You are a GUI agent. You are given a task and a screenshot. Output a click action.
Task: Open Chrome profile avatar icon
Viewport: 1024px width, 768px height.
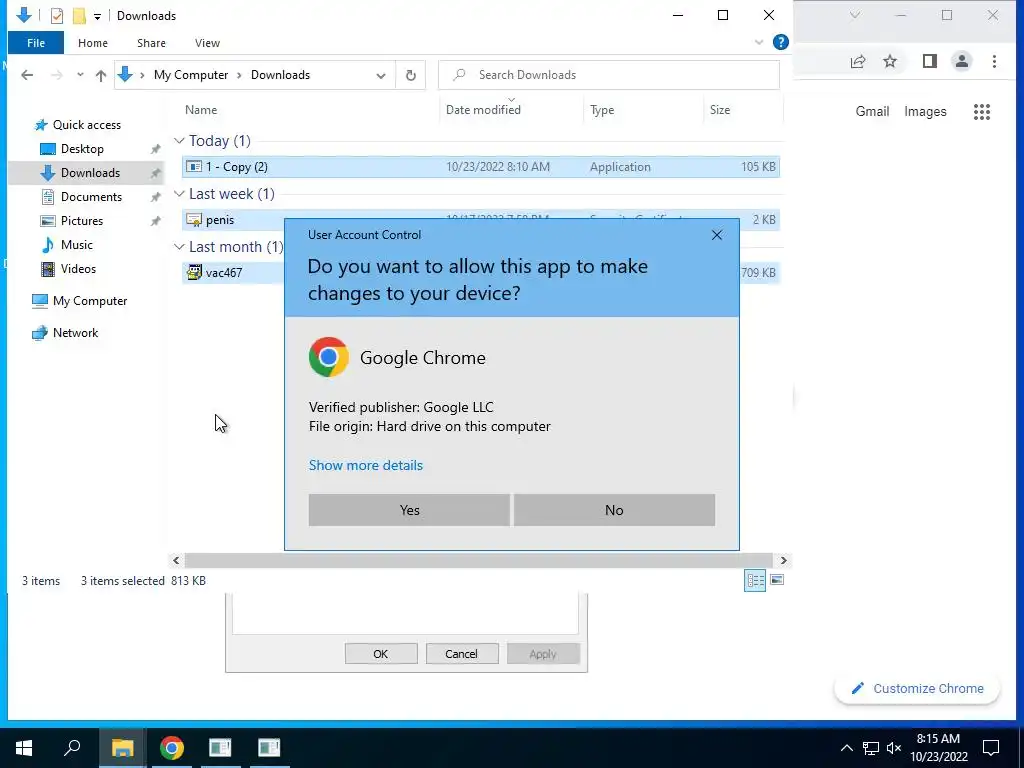(x=961, y=61)
